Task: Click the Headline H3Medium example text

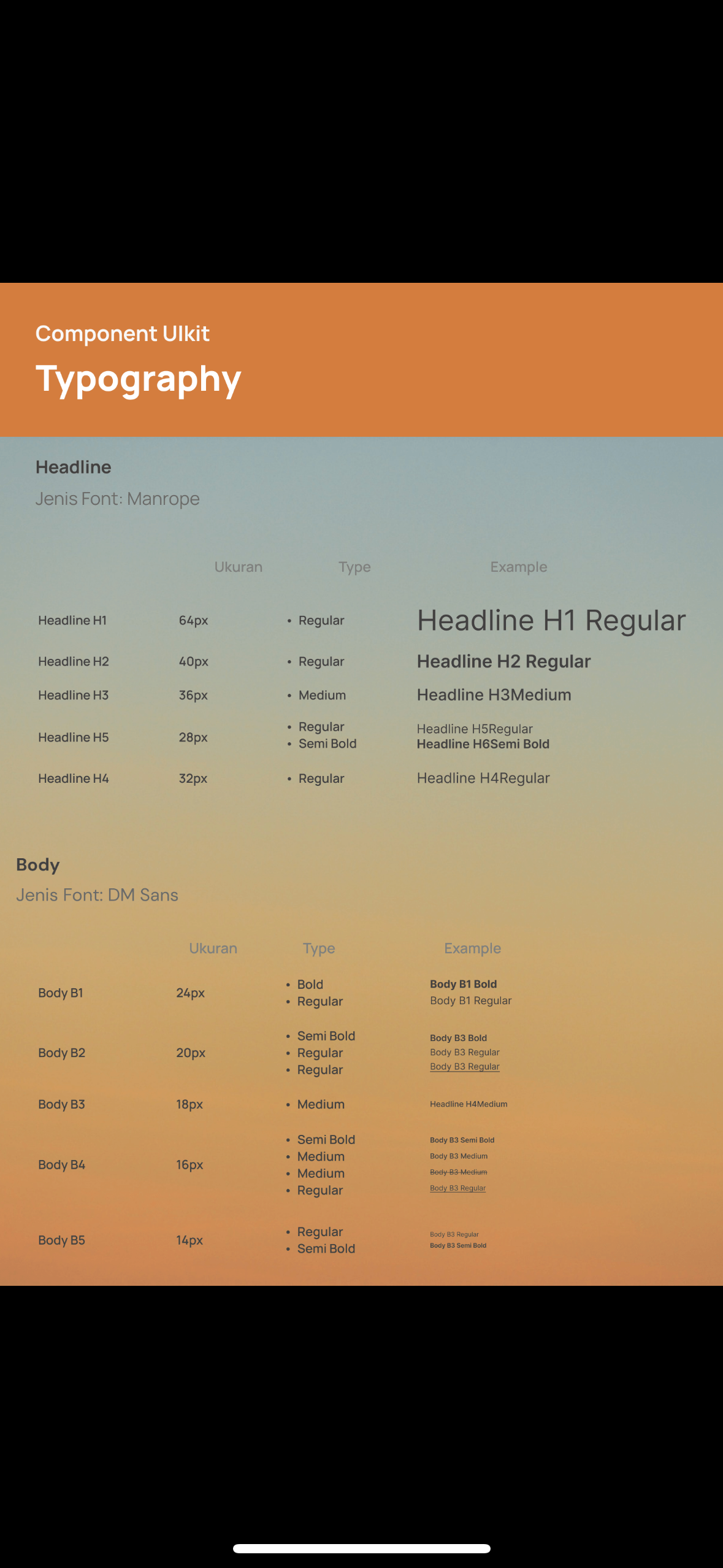Action: [x=494, y=695]
